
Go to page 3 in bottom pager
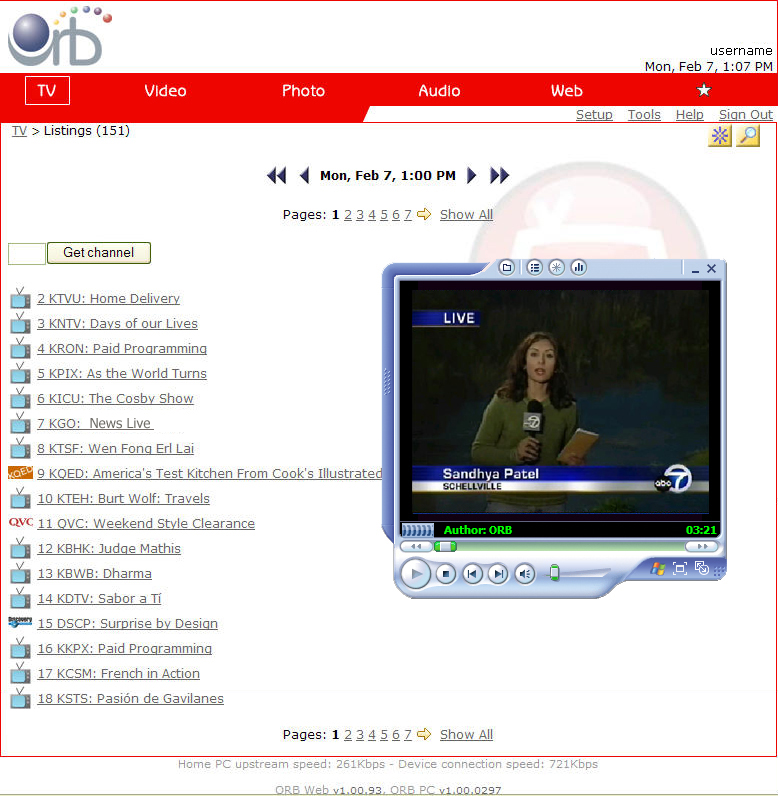pos(360,735)
